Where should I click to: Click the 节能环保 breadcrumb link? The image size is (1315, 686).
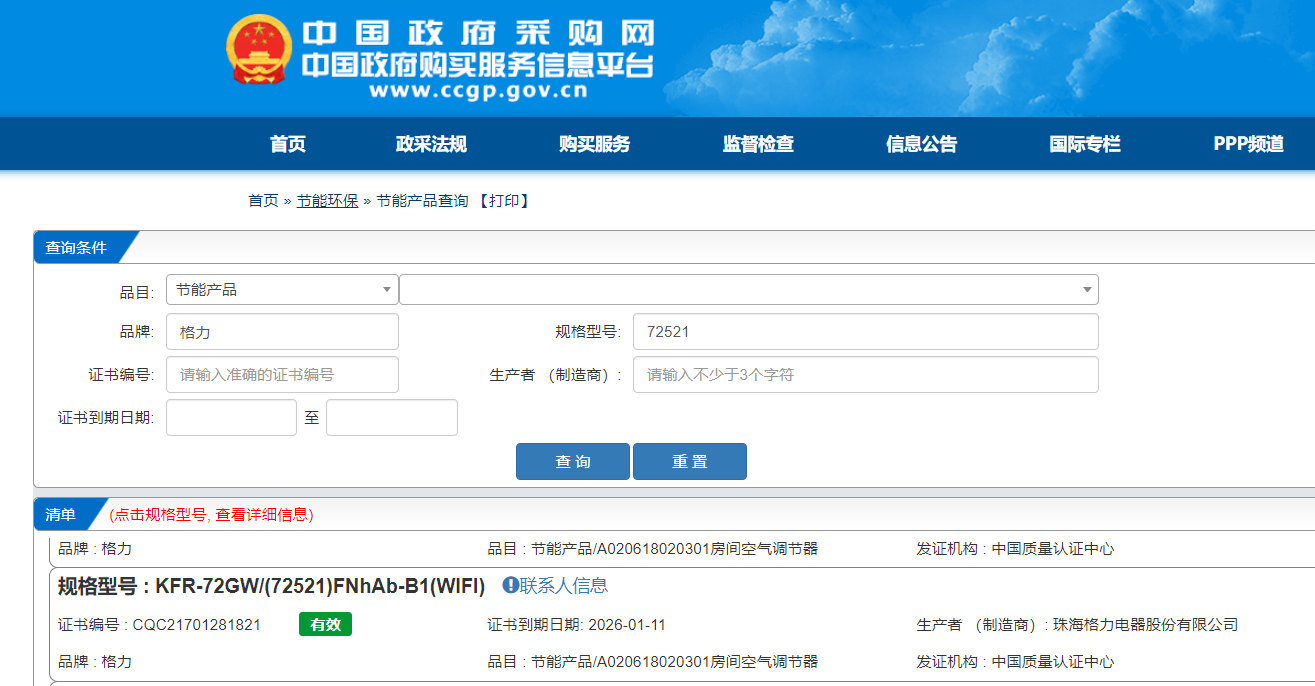point(327,201)
